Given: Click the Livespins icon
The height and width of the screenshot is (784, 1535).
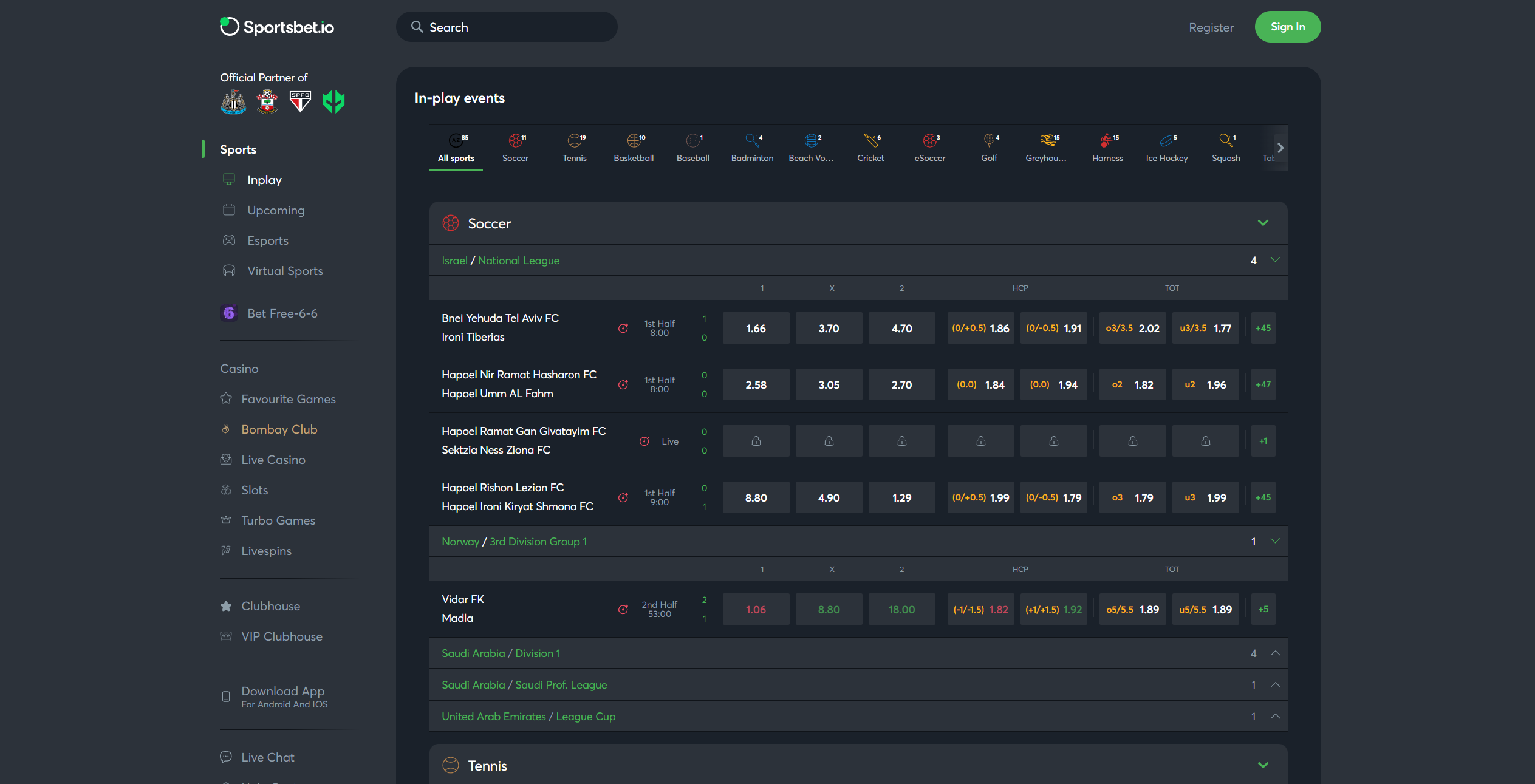Looking at the screenshot, I should click(x=226, y=550).
